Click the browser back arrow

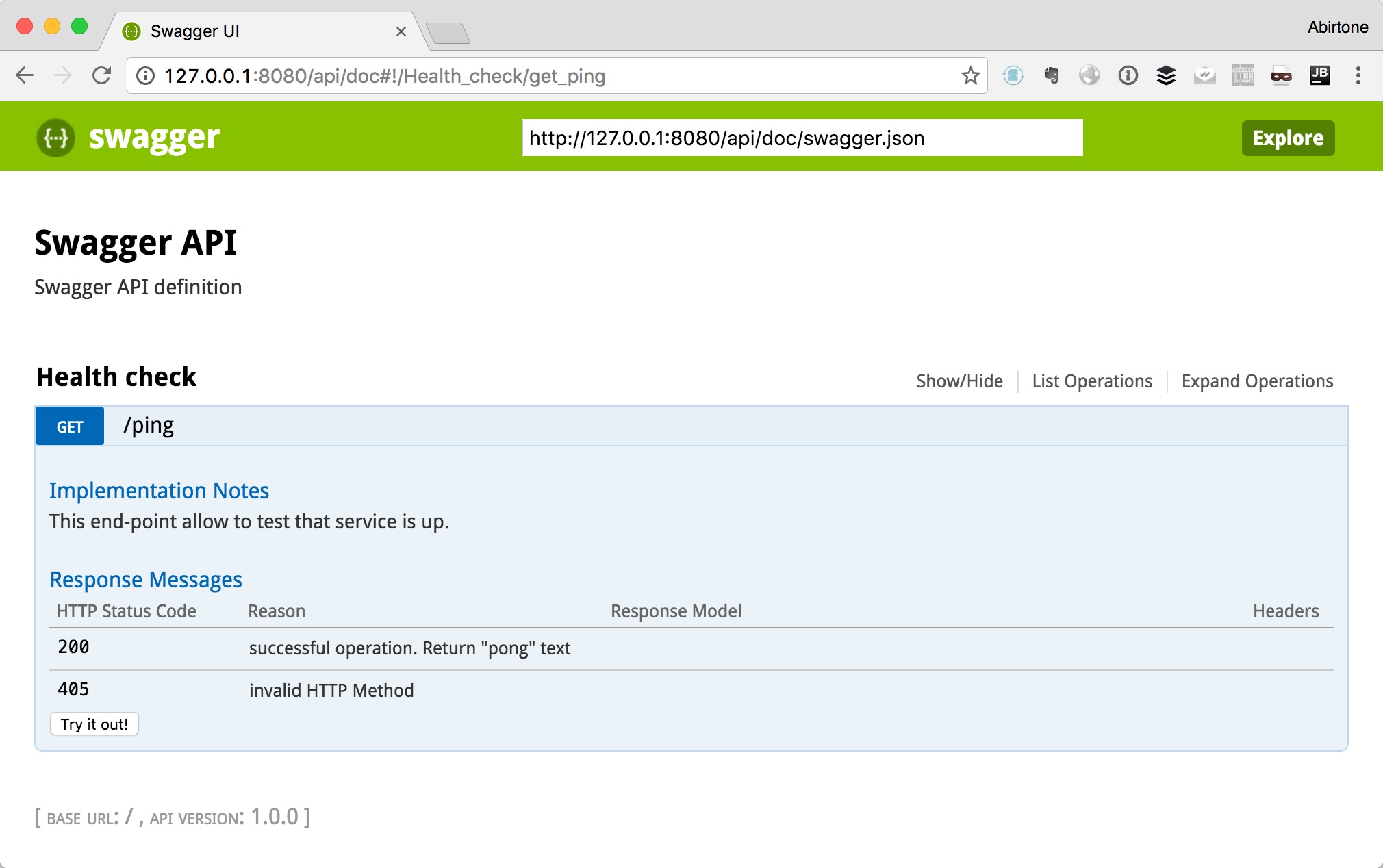(x=25, y=75)
